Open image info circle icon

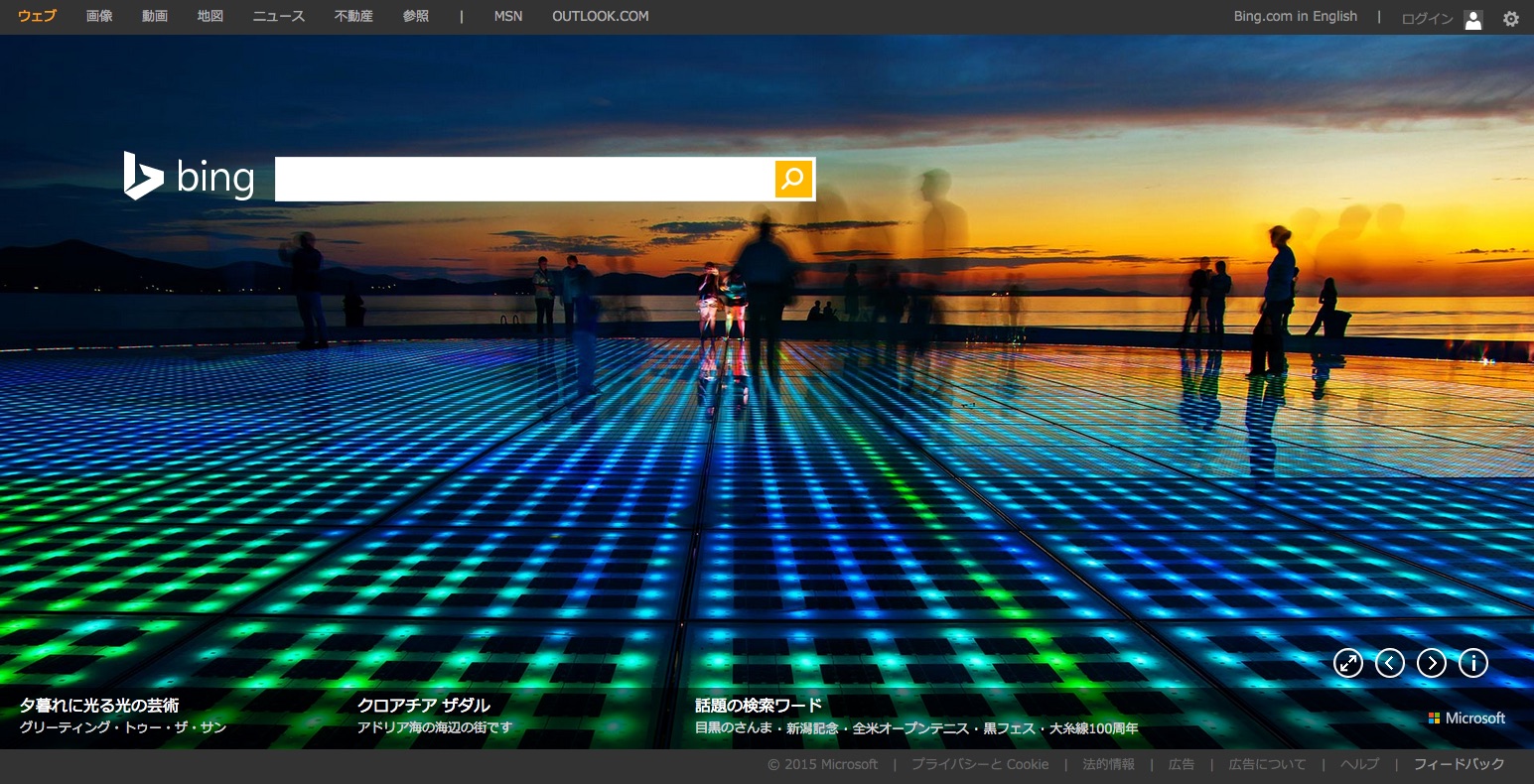(x=1472, y=663)
